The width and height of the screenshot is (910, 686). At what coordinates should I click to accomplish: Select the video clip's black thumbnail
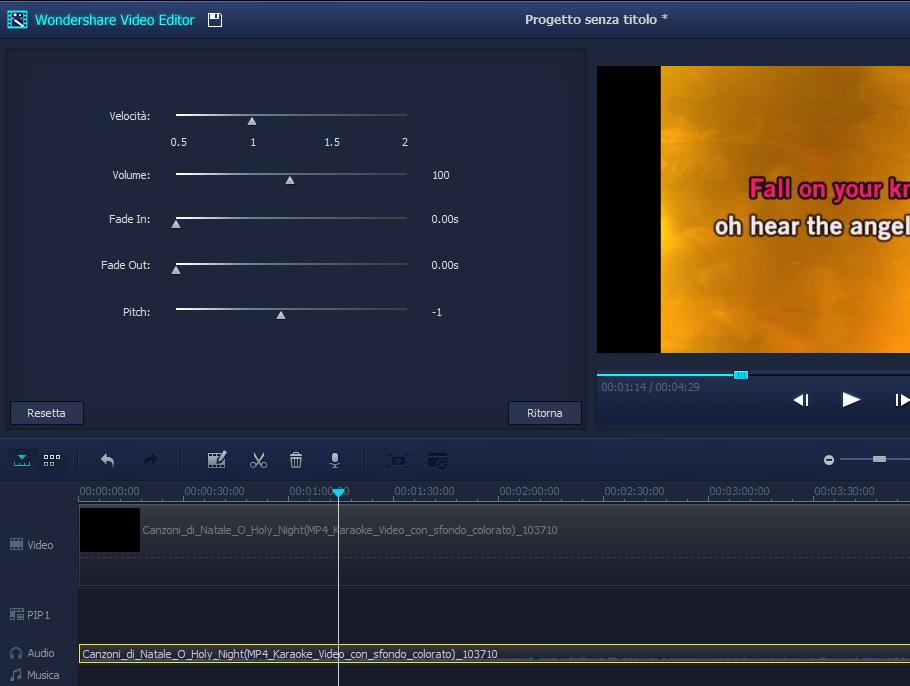(x=110, y=530)
